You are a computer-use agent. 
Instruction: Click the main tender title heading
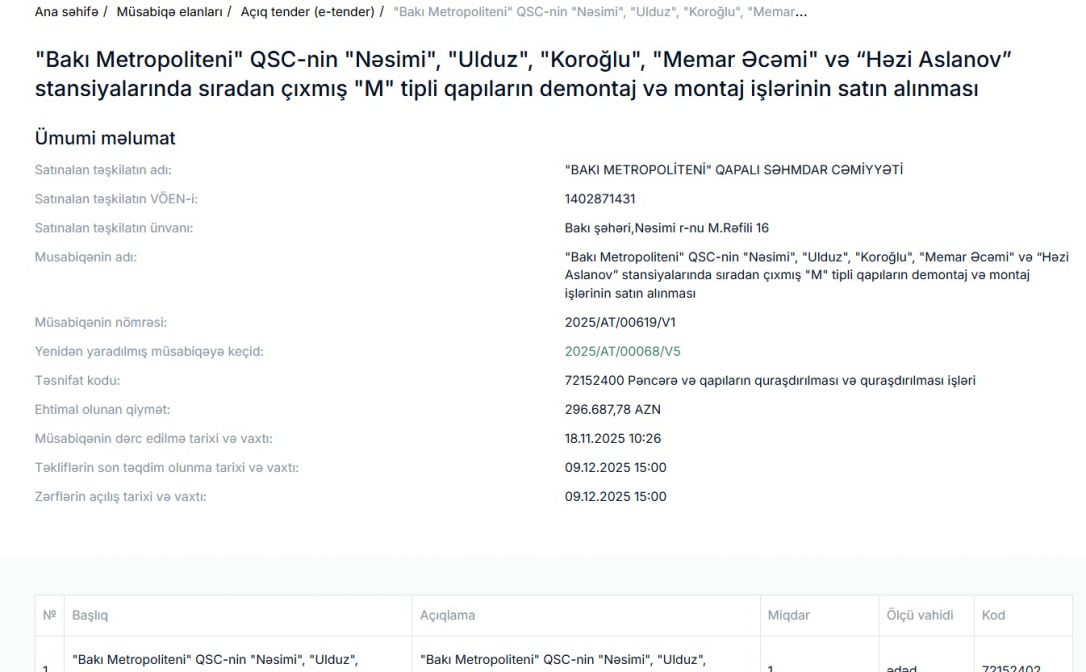point(523,74)
